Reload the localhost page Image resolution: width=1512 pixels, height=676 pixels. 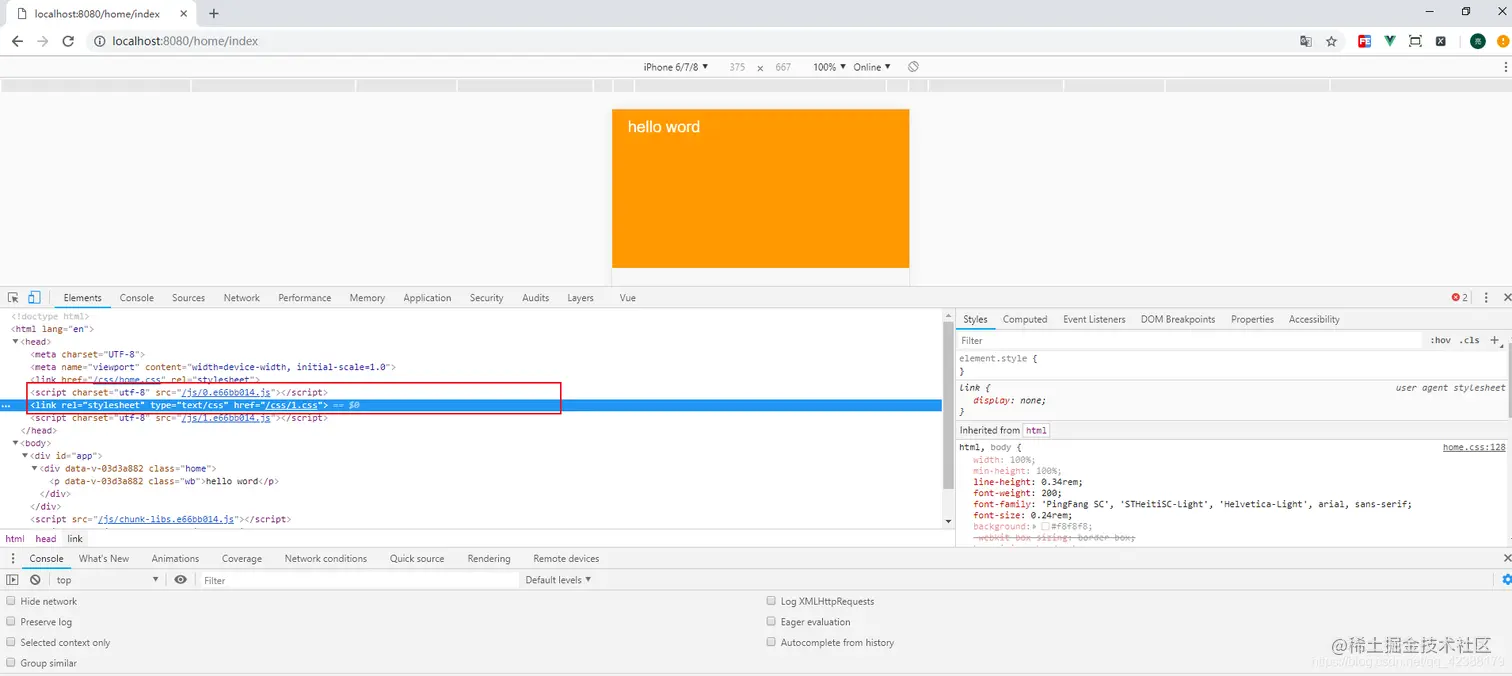point(68,41)
